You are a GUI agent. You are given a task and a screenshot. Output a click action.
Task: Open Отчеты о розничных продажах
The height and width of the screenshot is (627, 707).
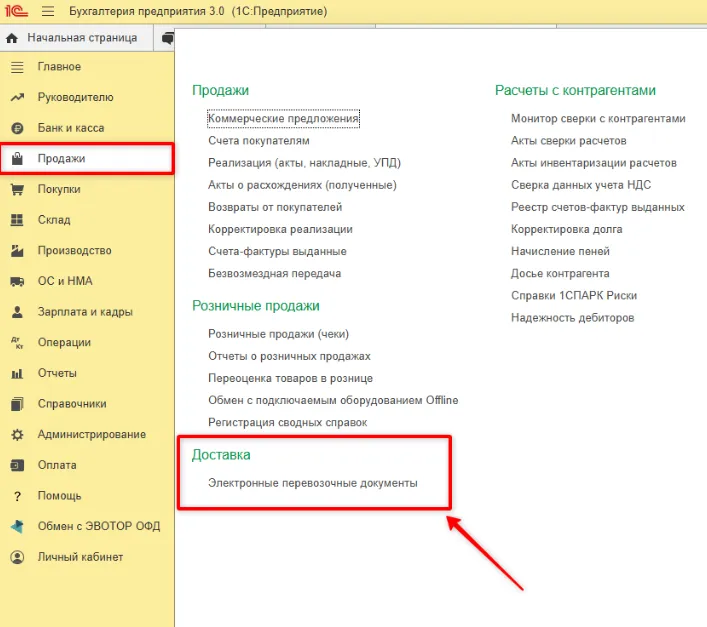coord(289,356)
